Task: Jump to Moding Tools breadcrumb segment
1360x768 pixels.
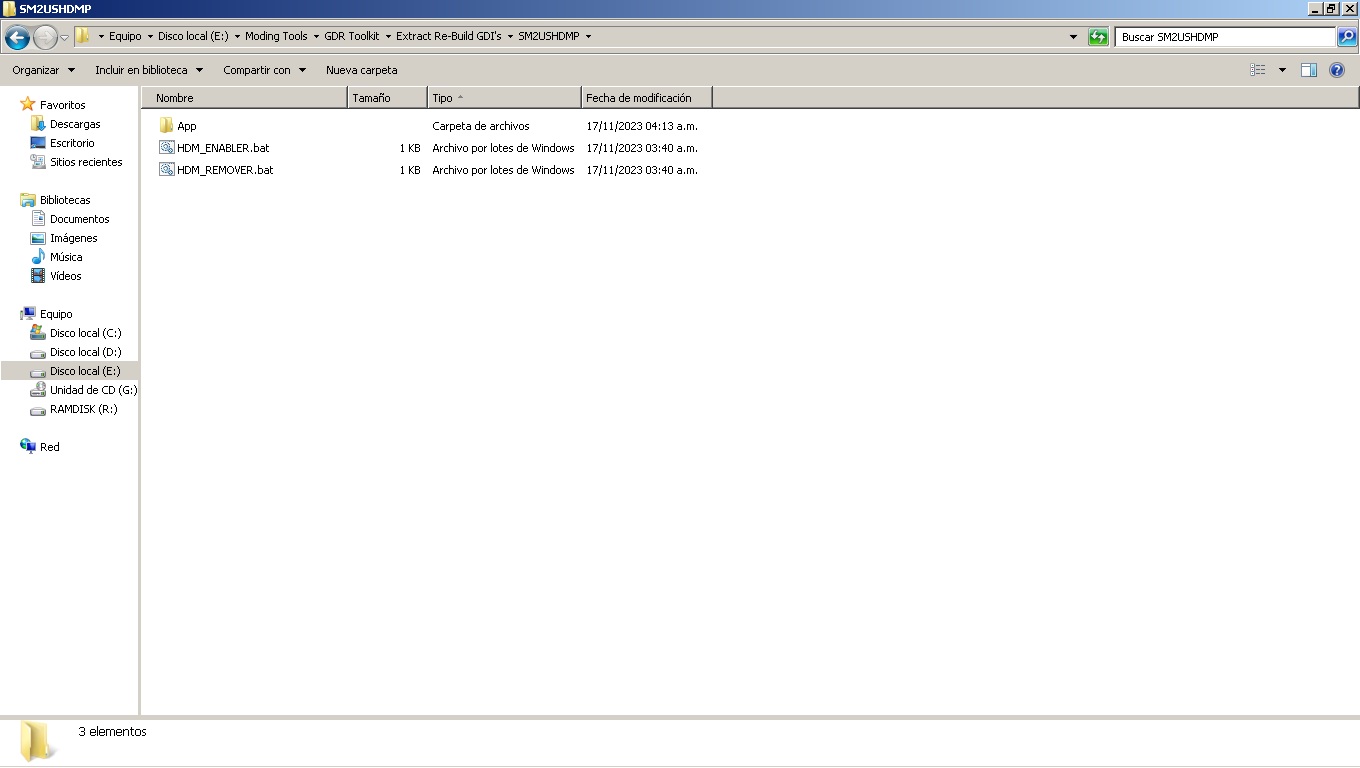Action: [276, 36]
